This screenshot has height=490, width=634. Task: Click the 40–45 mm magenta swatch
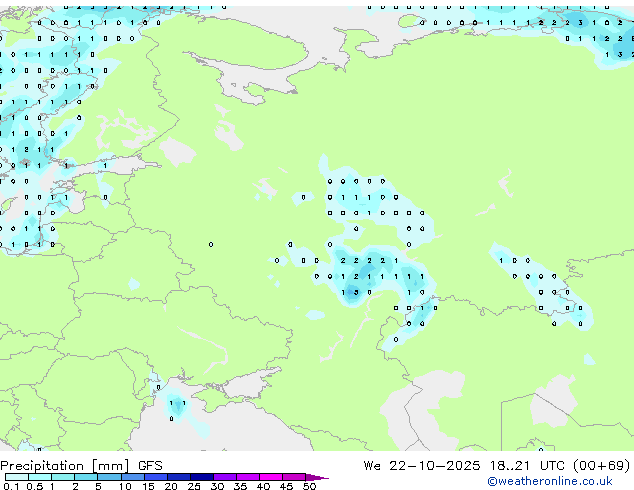[x=271, y=477]
